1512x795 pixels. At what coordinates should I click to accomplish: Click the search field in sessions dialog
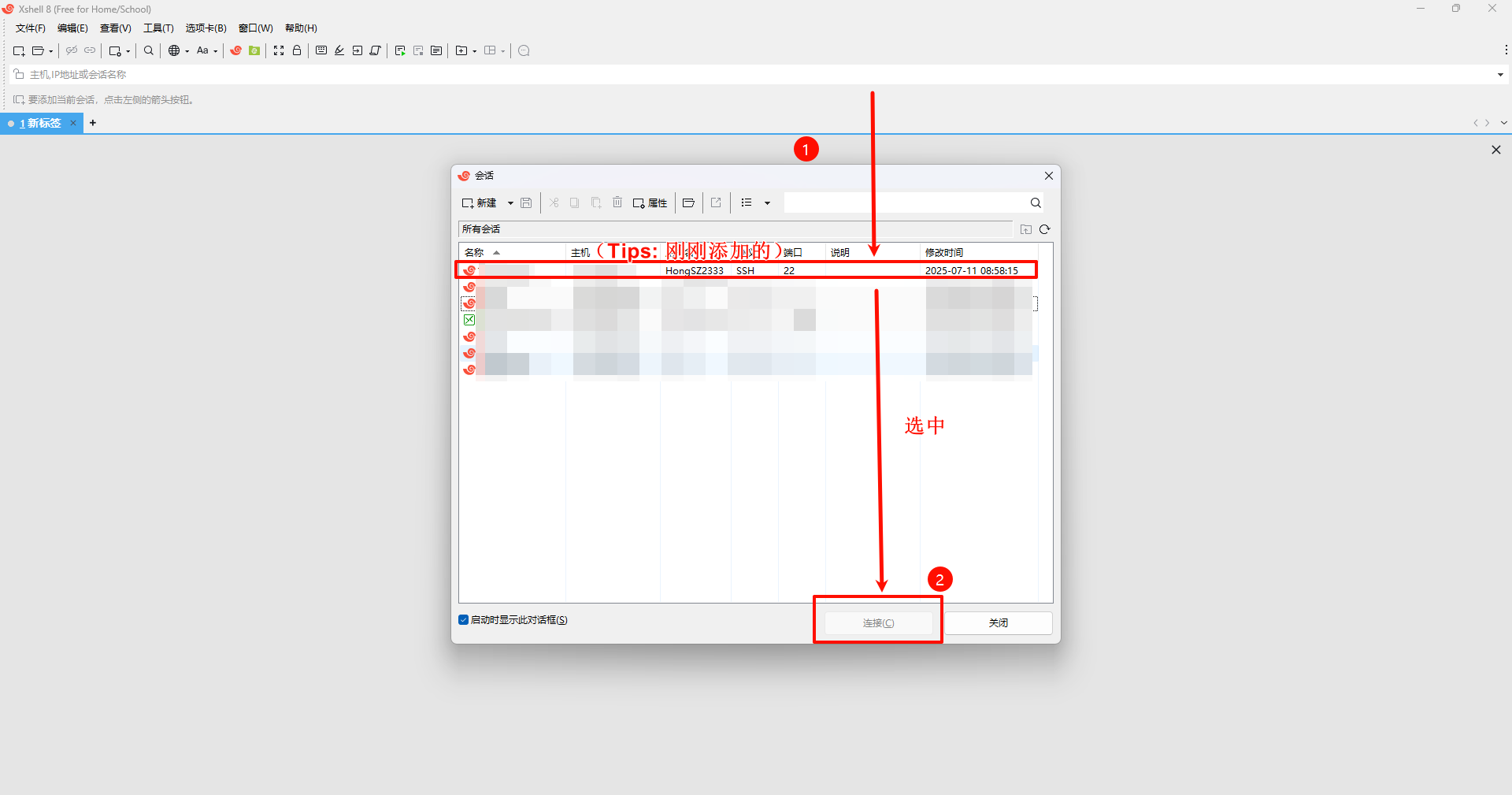click(x=906, y=203)
